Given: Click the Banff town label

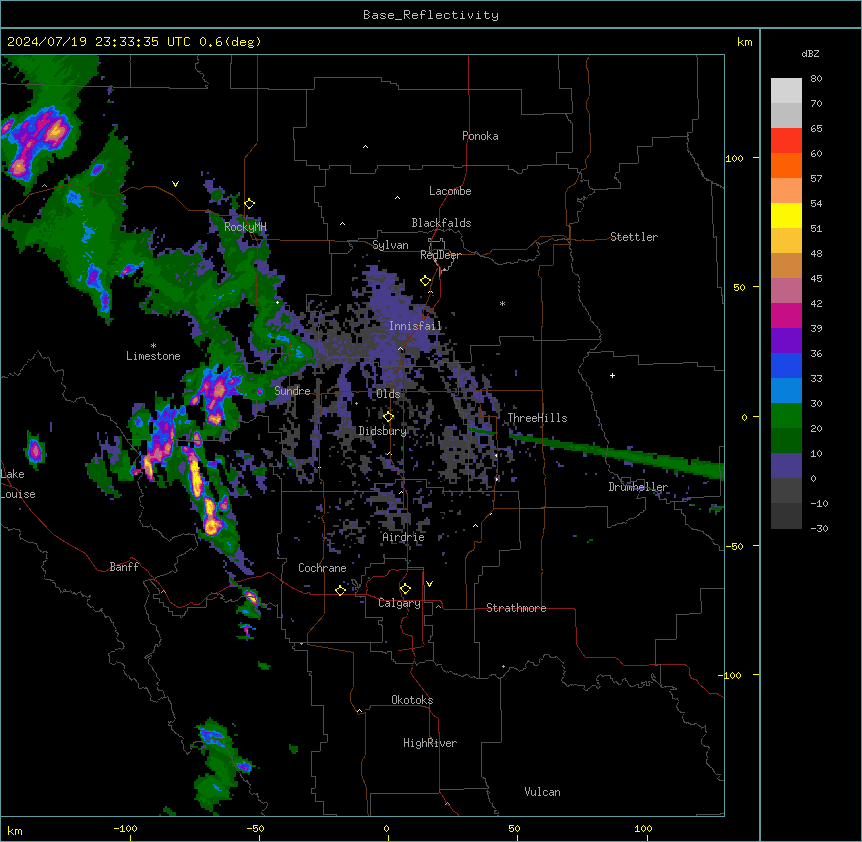Looking at the screenshot, I should point(124,567).
